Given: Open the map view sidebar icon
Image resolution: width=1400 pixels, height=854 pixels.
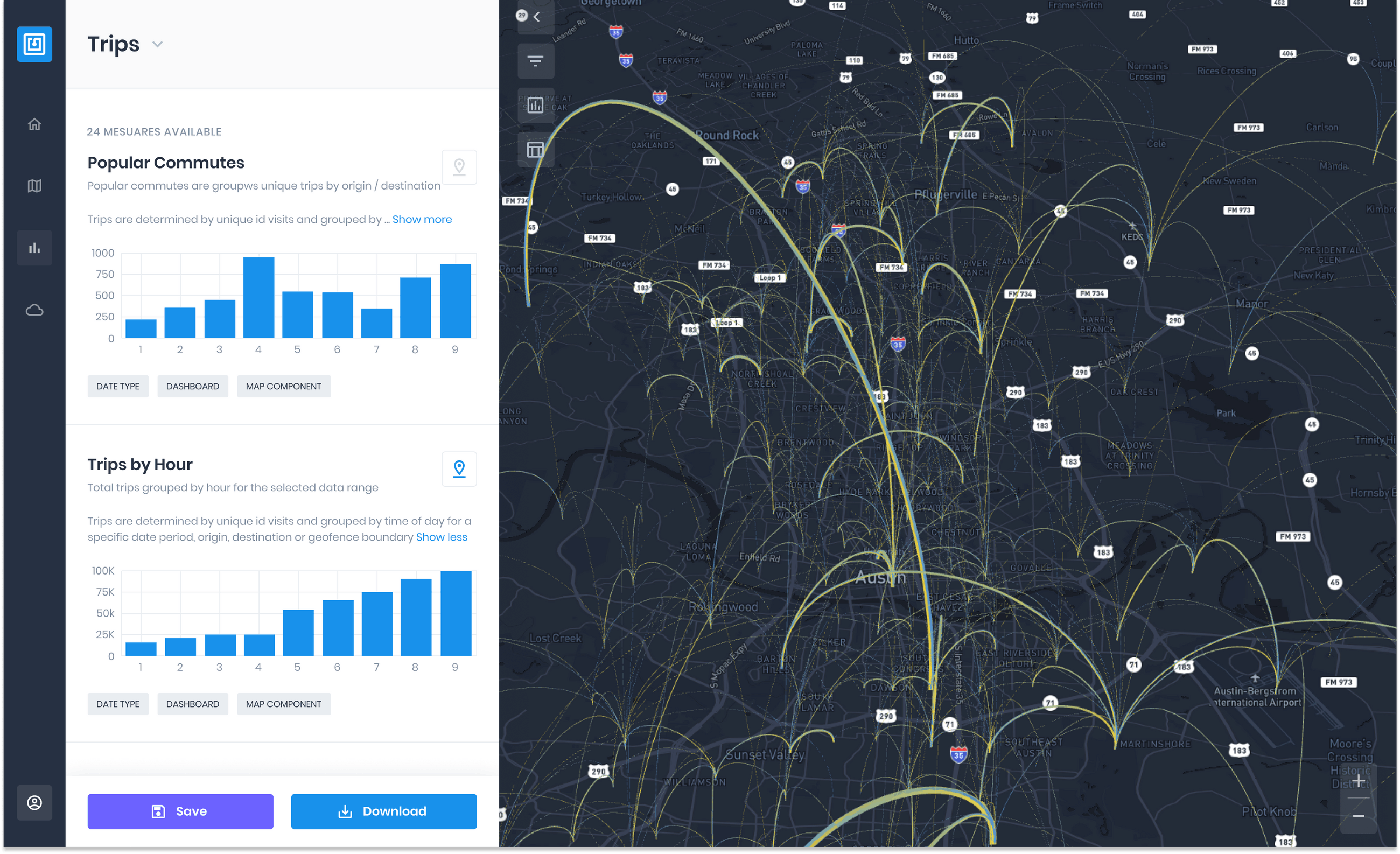Looking at the screenshot, I should pyautogui.click(x=34, y=186).
